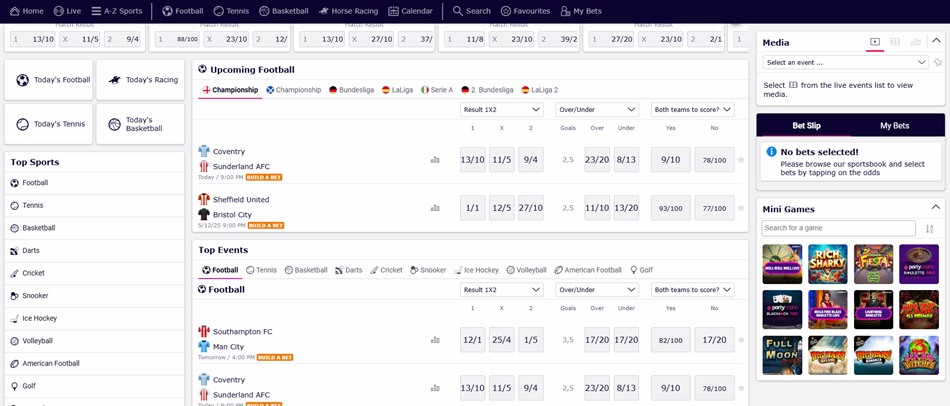Launch the Full Moon mini game thumbnail
This screenshot has width=950, height=406.
tap(782, 355)
